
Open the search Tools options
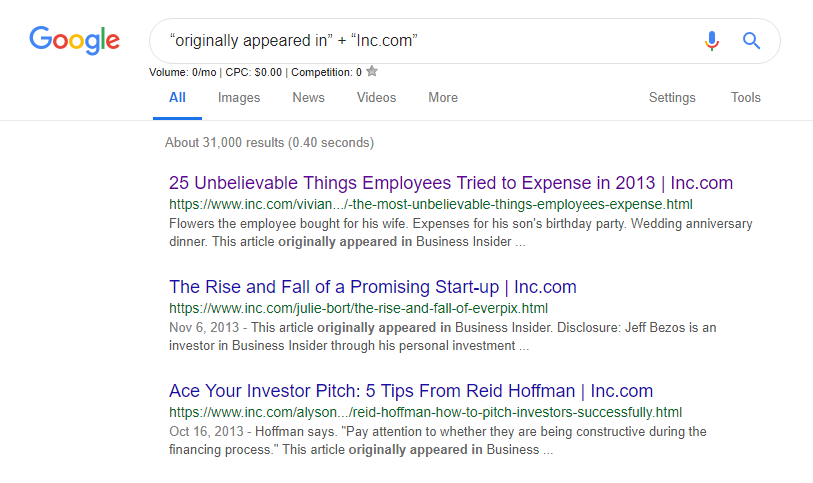tap(745, 98)
